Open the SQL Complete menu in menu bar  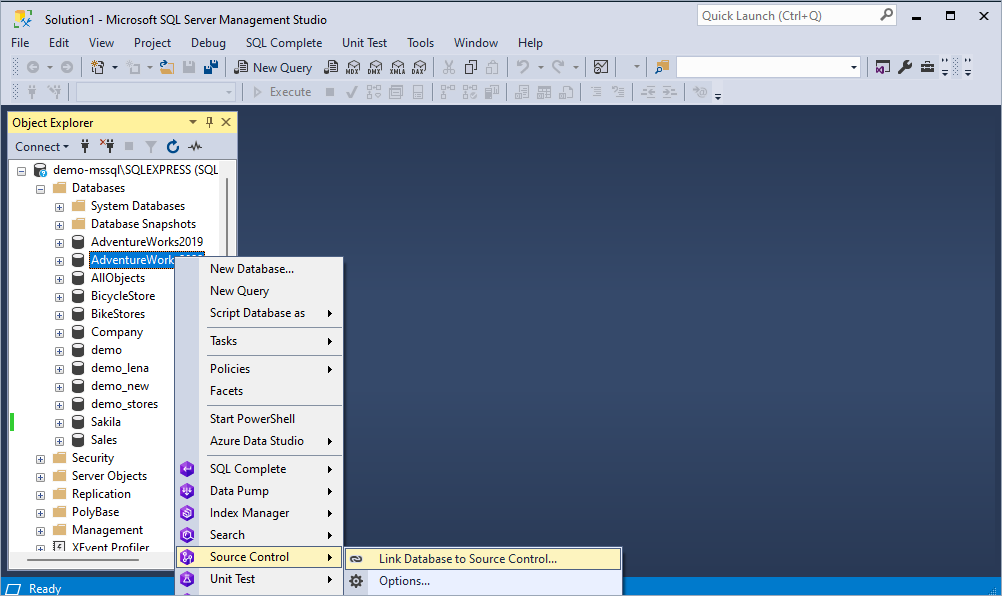click(x=284, y=43)
